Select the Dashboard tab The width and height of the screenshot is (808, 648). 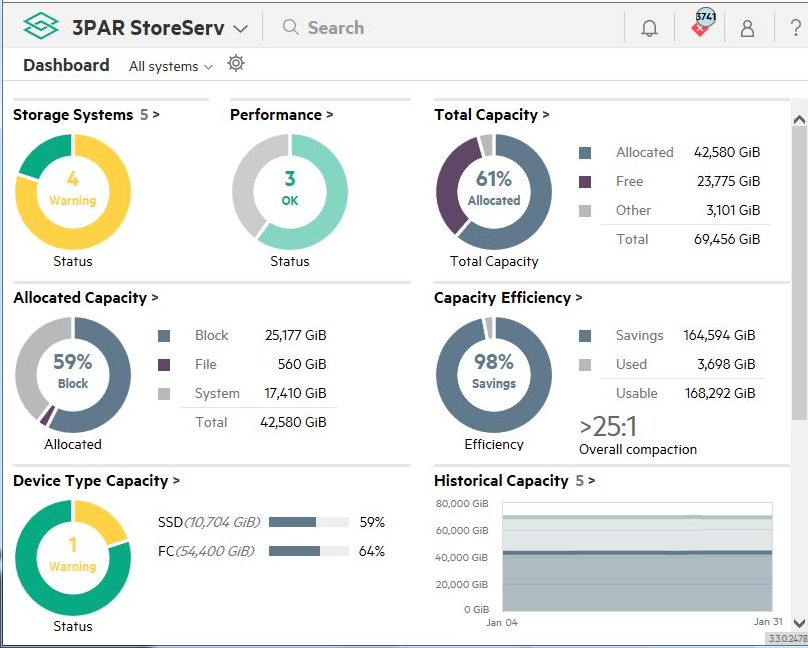click(65, 64)
